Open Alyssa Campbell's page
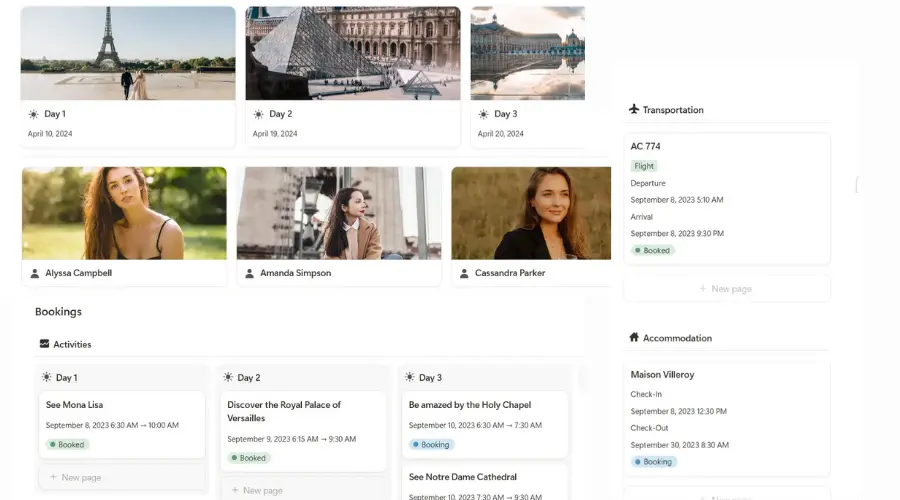 (x=79, y=273)
